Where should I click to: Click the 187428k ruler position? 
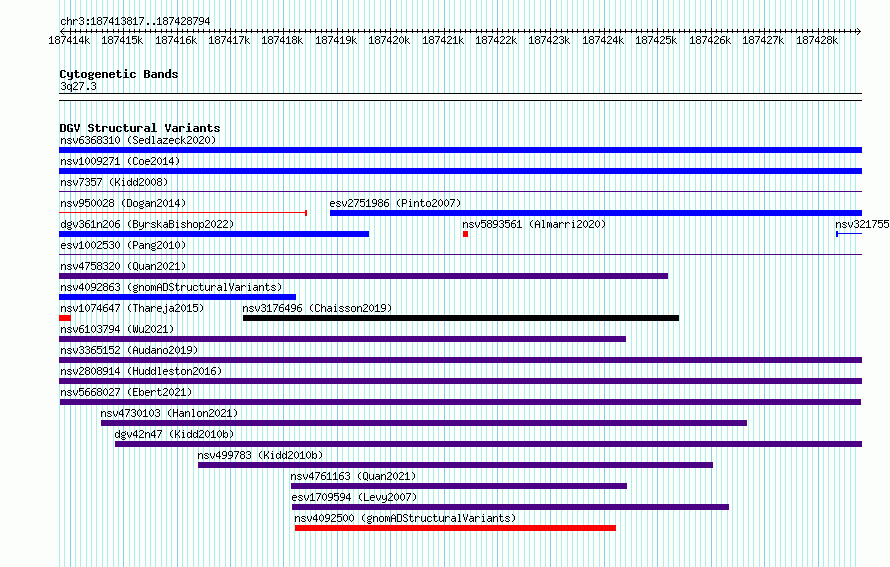(817, 40)
